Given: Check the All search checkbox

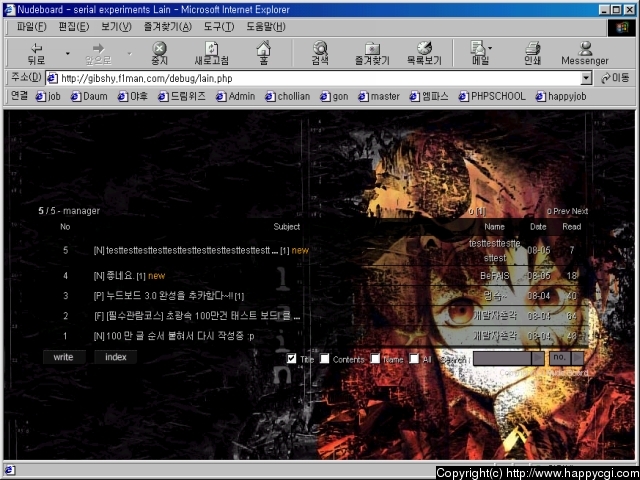Looking at the screenshot, I should point(414,358).
